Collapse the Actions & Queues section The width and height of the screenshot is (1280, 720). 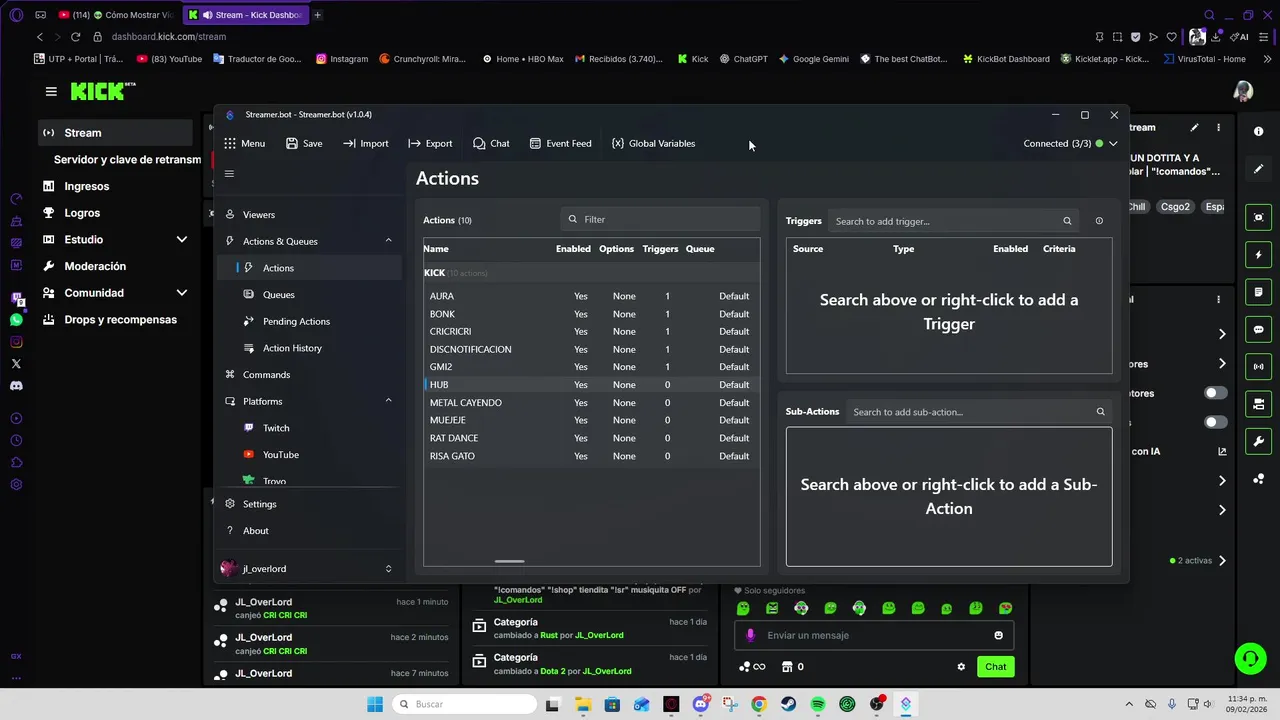coord(388,241)
